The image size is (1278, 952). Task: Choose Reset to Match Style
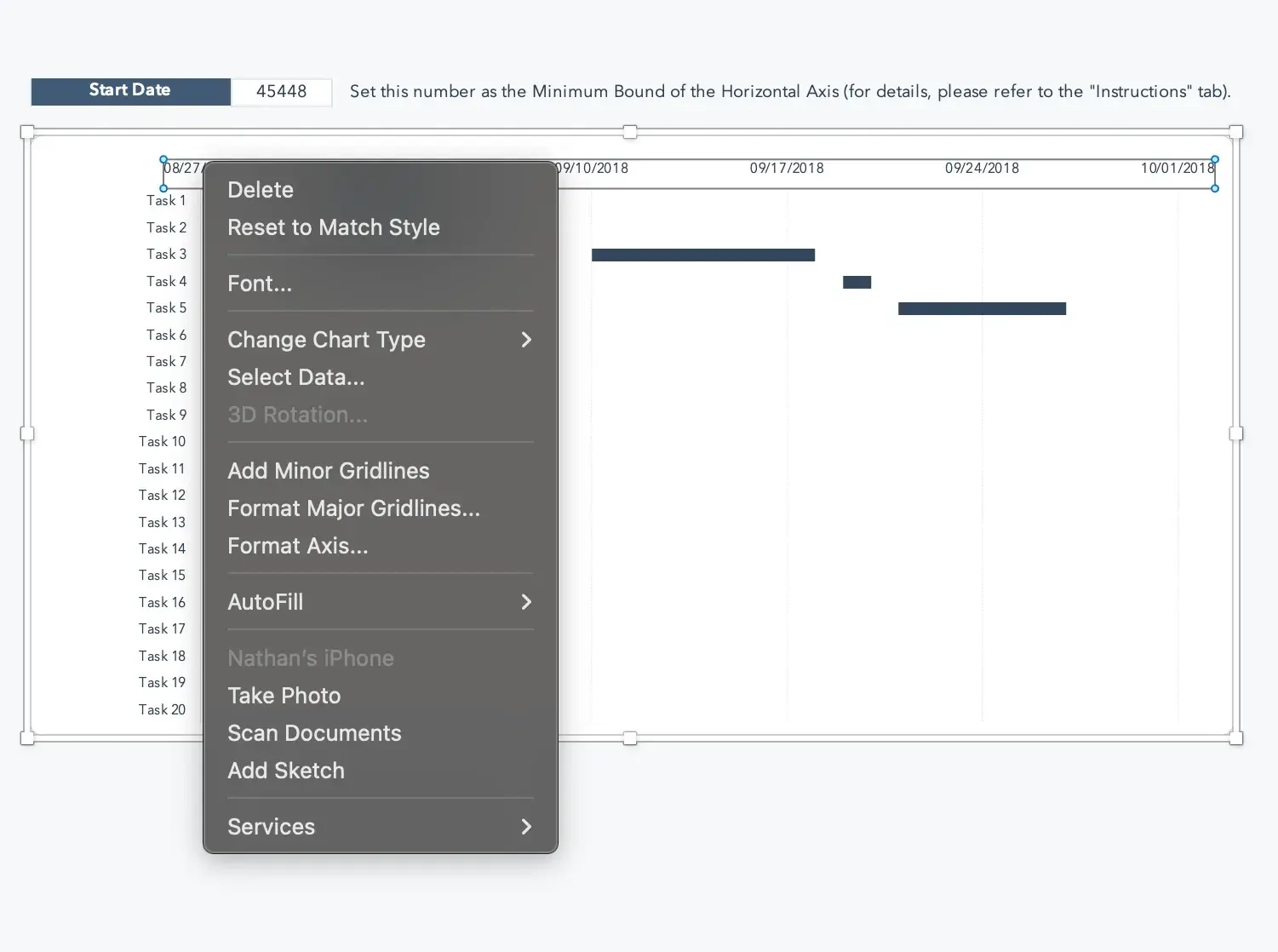pos(333,227)
